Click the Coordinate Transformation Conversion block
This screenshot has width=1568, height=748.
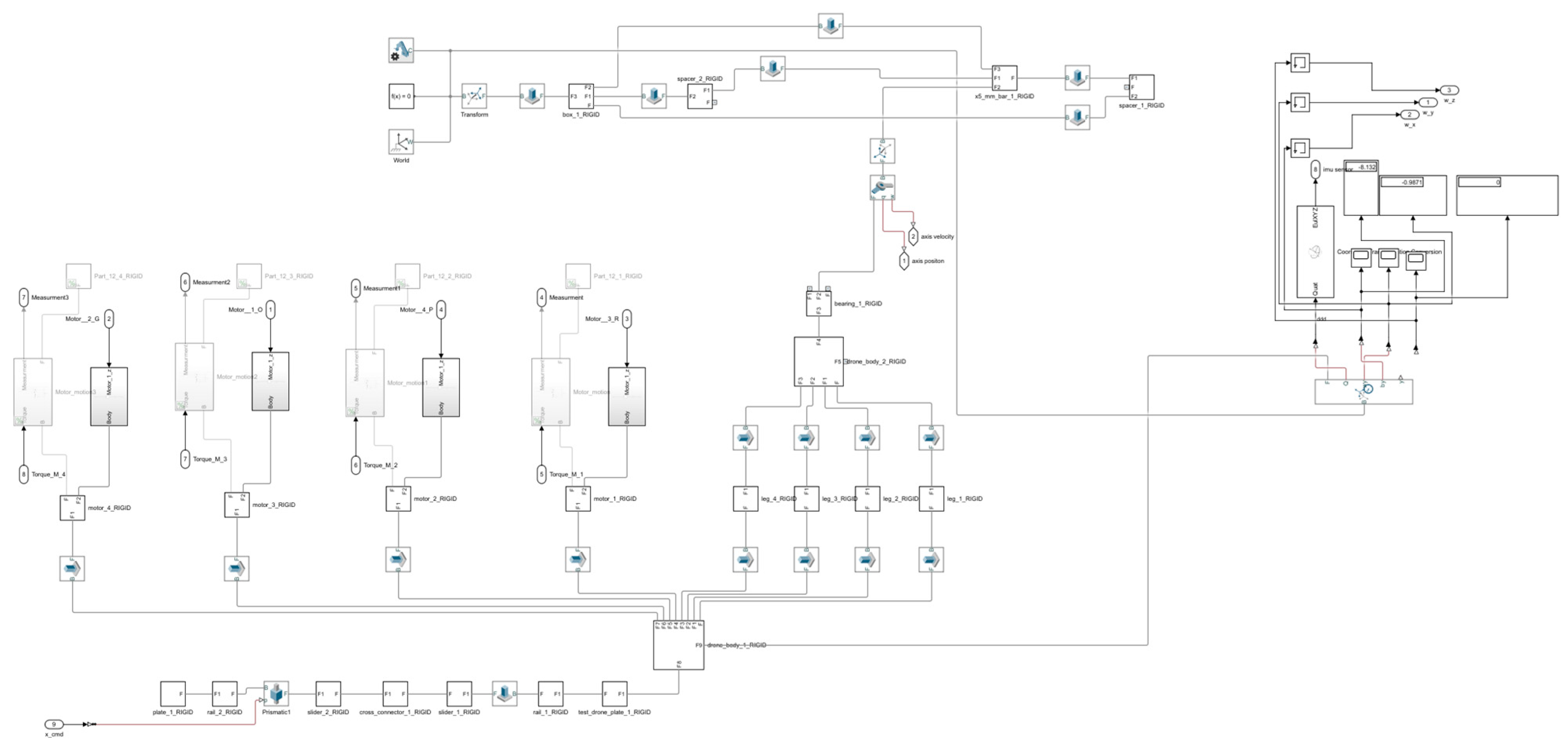pyautogui.click(x=1315, y=252)
